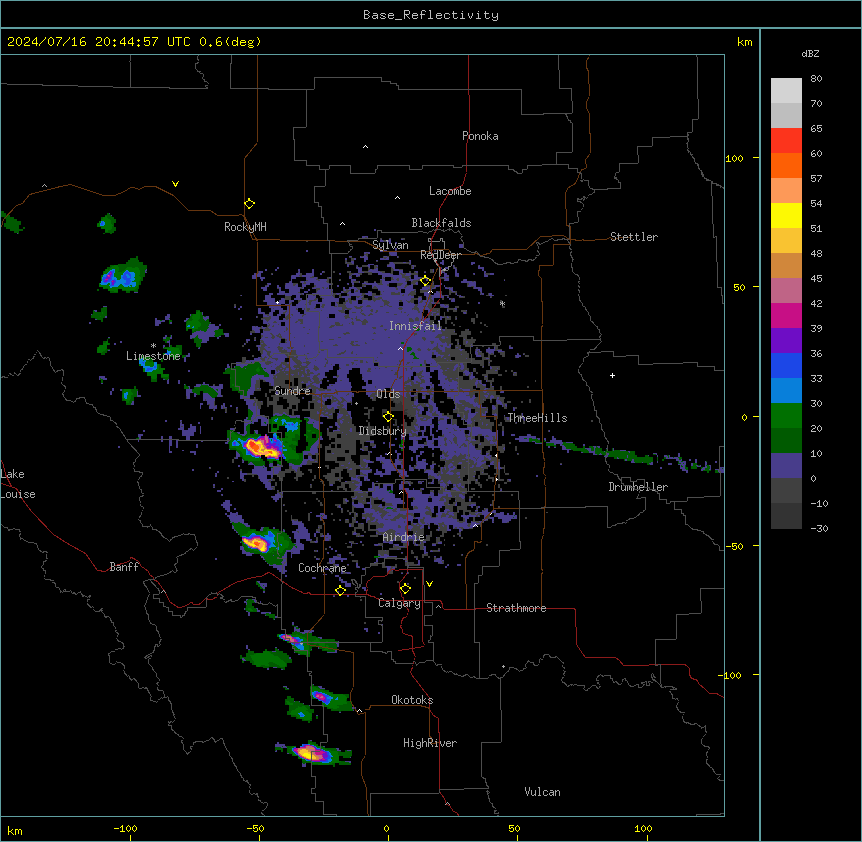Pick the bright yellow swatch in dBZ legend
Image resolution: width=862 pixels, height=842 pixels.
click(786, 215)
